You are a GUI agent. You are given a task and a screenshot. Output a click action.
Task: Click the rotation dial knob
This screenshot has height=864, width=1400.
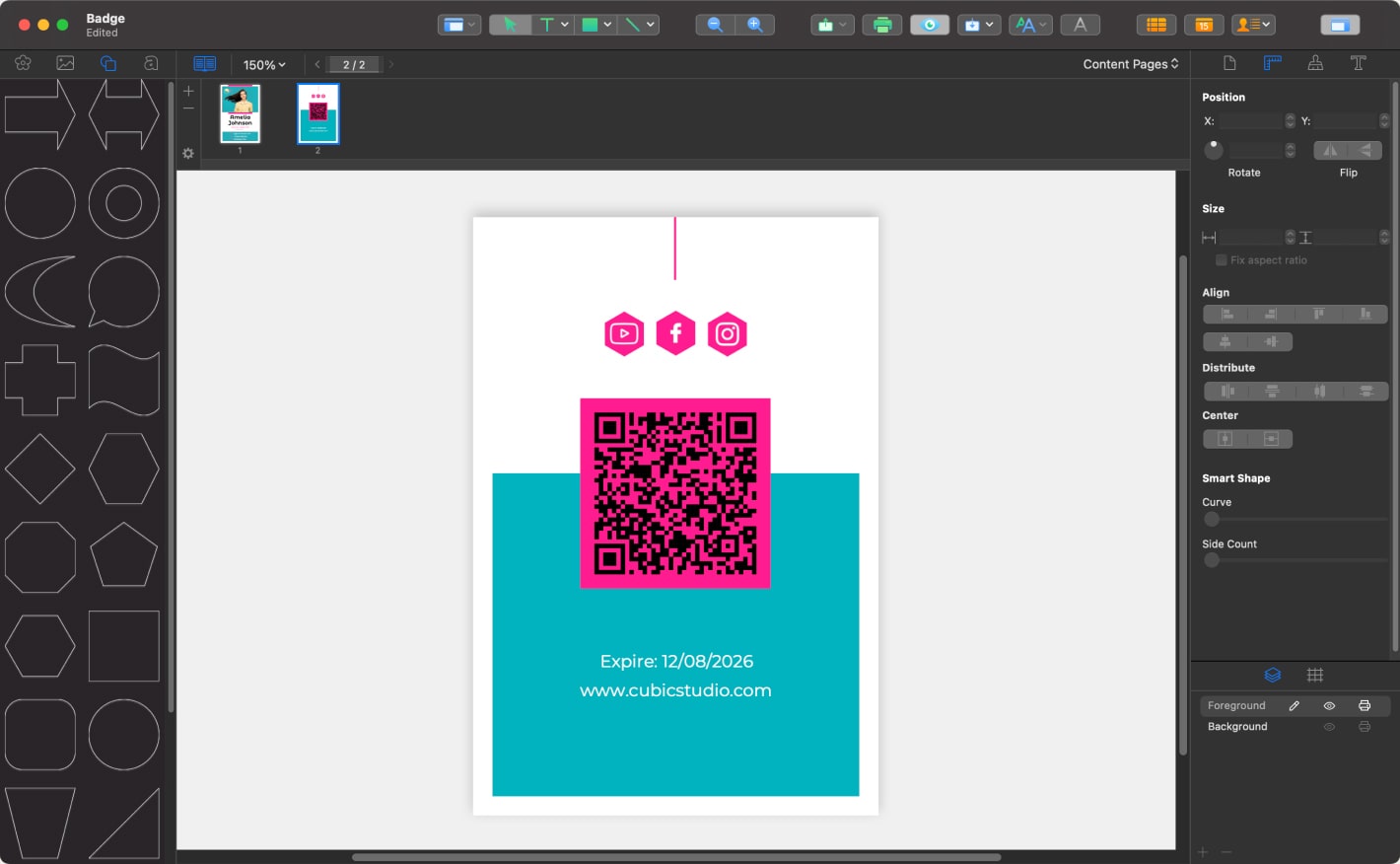1214,150
